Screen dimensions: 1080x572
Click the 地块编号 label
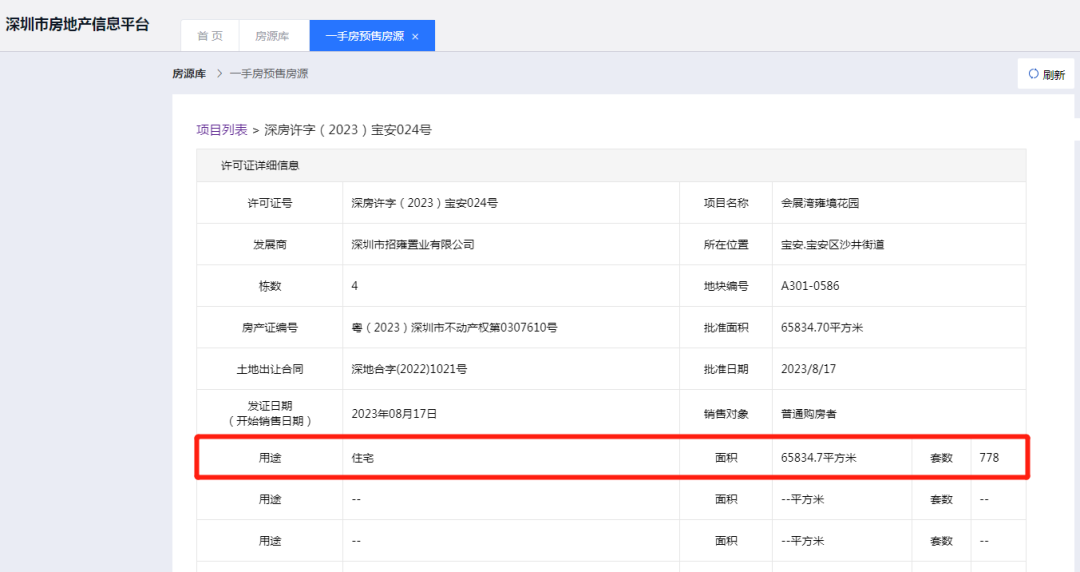click(726, 286)
